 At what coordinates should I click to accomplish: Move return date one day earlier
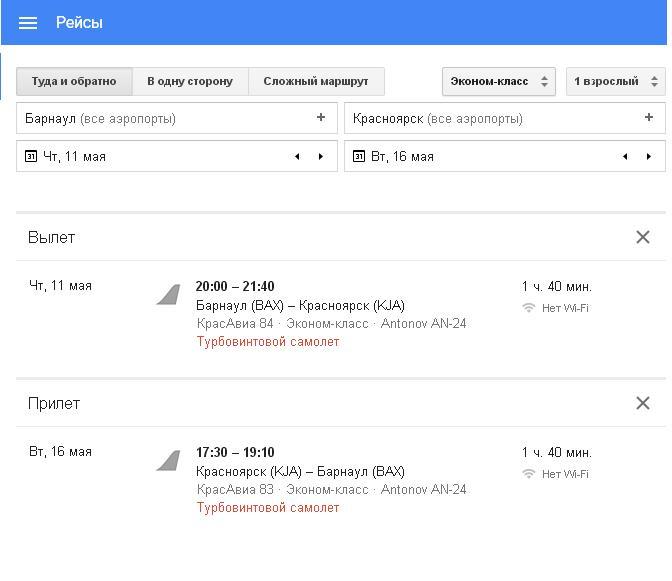click(625, 156)
